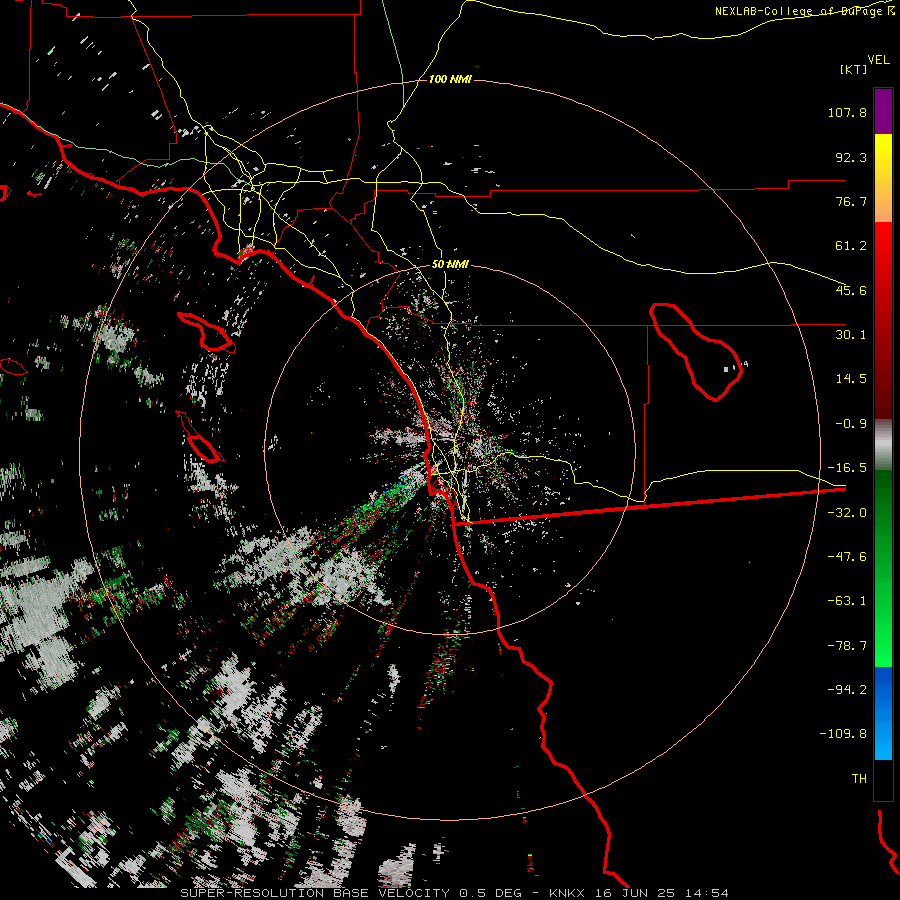Viewport: 900px width, 900px height.
Task: Select the -0.9 legend value
Action: coord(851,424)
